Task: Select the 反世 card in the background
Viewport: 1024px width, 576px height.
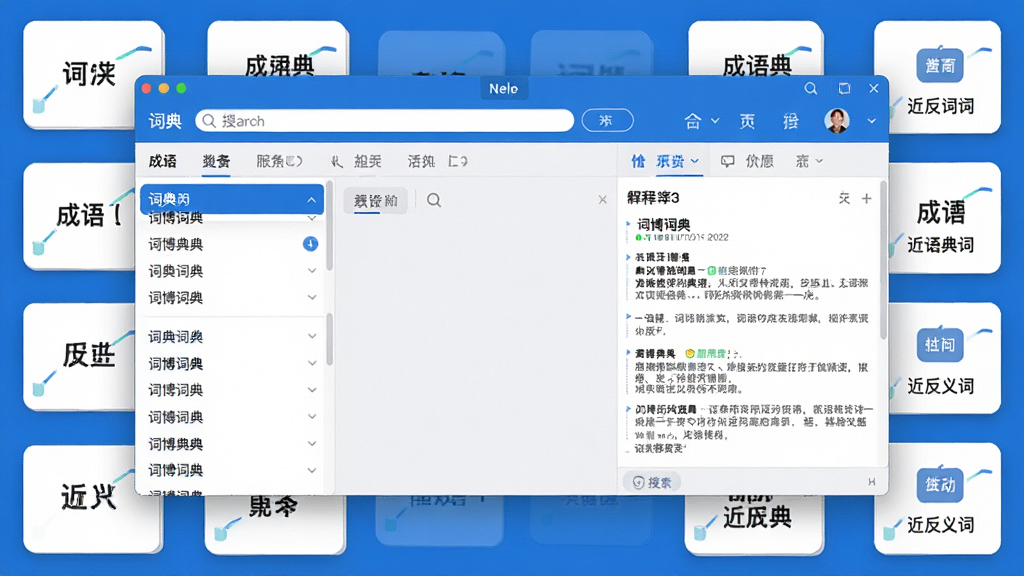Action: pyautogui.click(x=80, y=356)
